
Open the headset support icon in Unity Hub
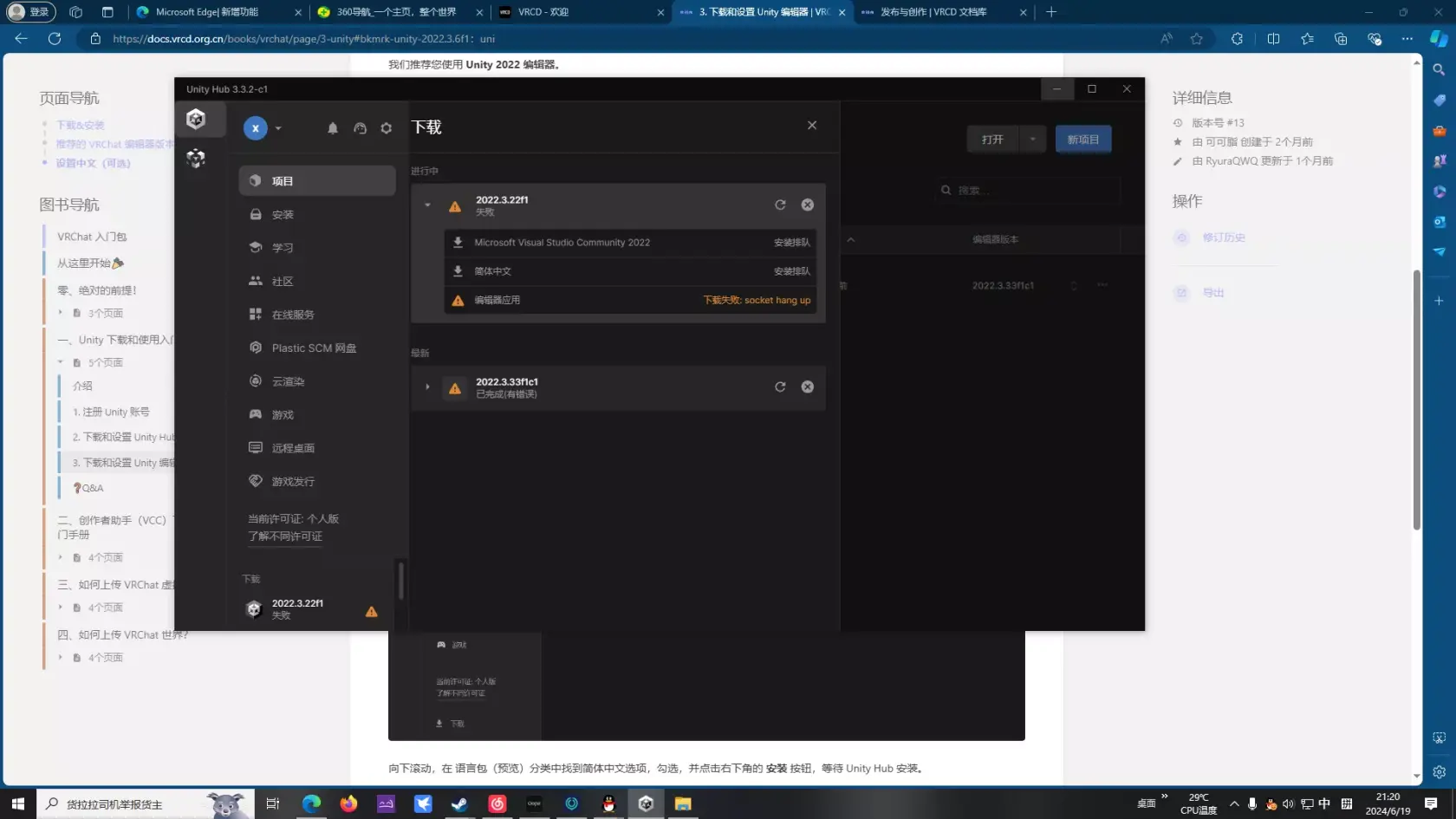point(360,128)
